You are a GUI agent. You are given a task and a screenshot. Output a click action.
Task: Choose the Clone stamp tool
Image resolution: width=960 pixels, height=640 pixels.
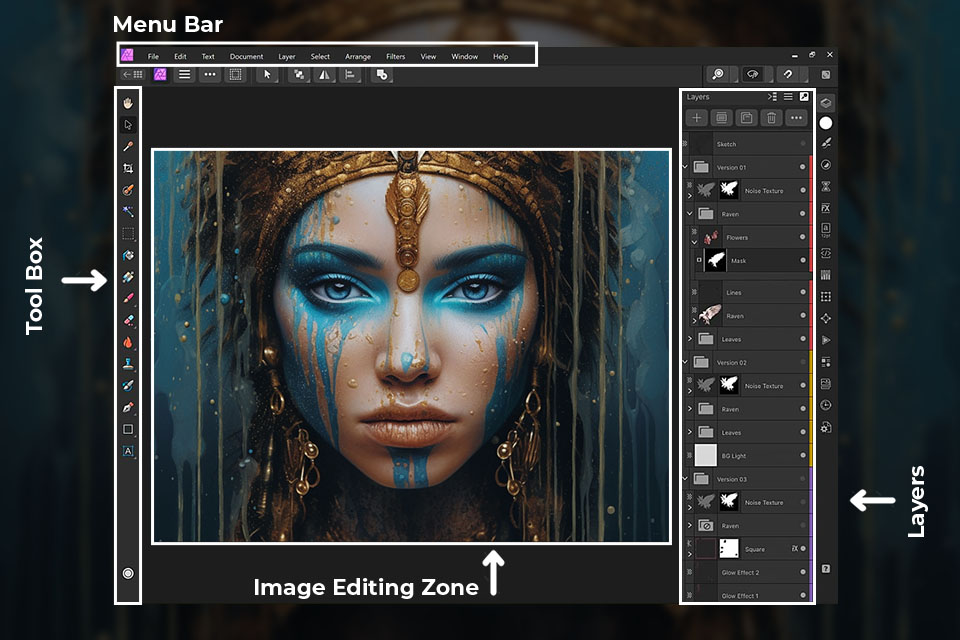[128, 364]
